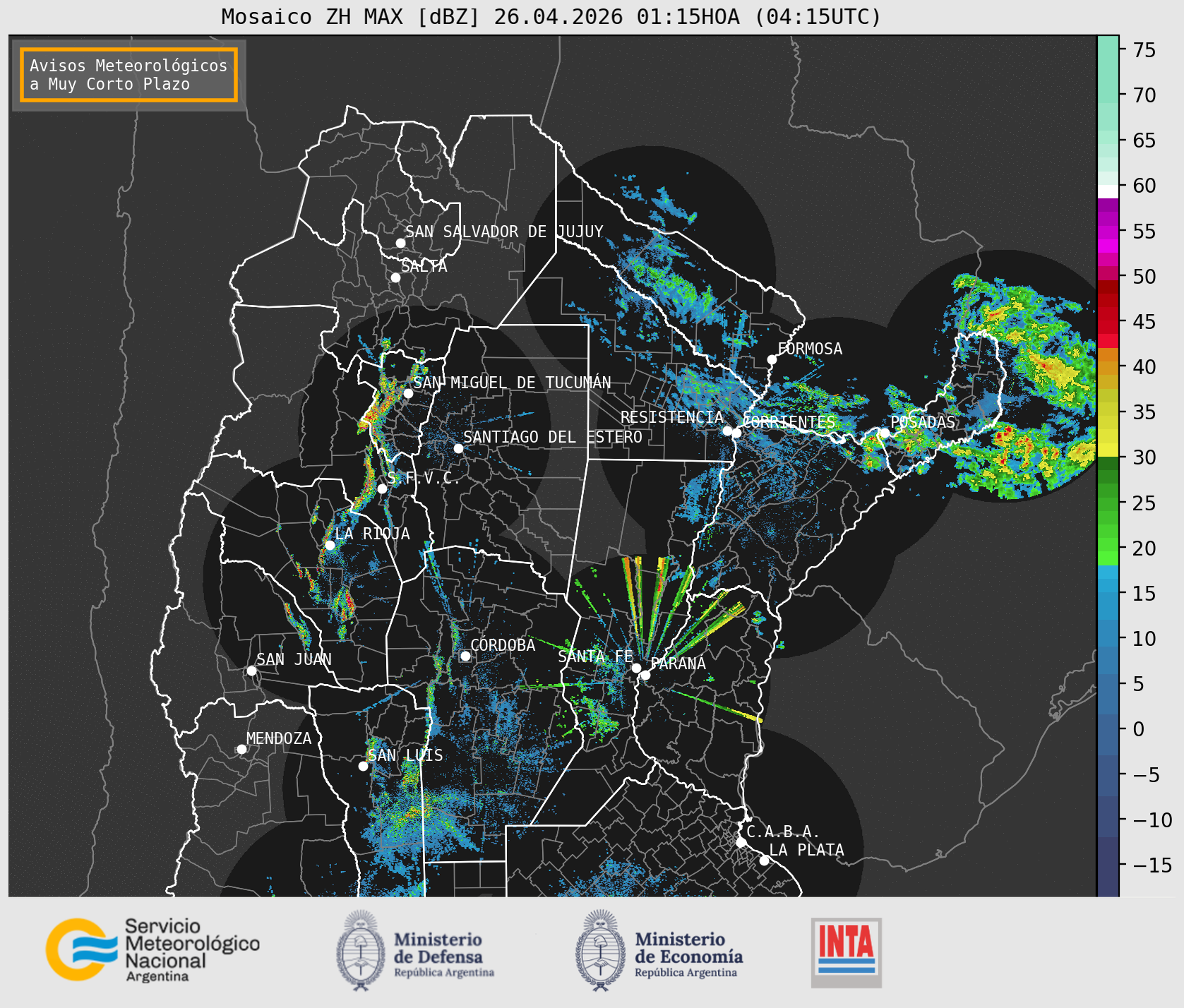Open Avisos Meteorológicos a Muy Corto Plazo box
The width and height of the screenshot is (1184, 1008).
tap(128, 76)
